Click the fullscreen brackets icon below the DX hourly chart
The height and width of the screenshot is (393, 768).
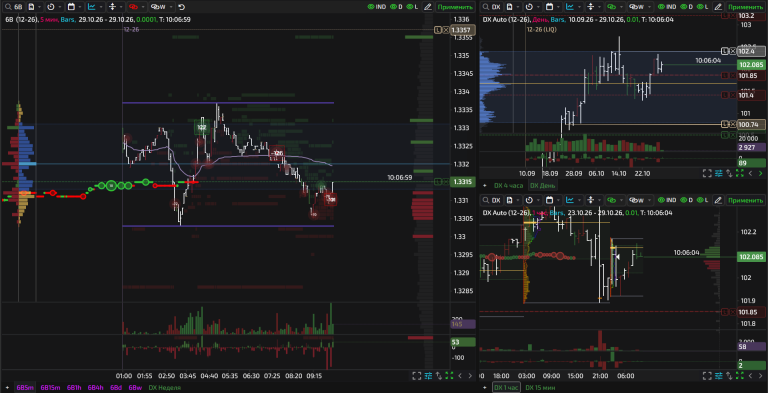tap(707, 376)
